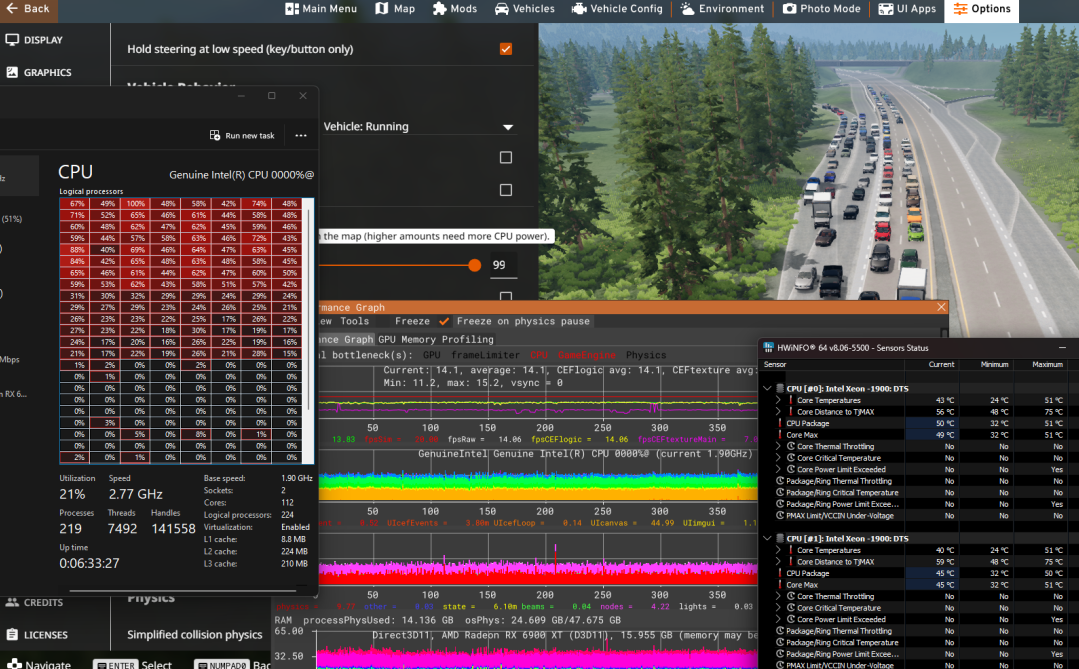Click the chip icon beside CPU [#1] in HWiNFO
Viewport: 1079px width, 669px height.
click(x=780, y=538)
